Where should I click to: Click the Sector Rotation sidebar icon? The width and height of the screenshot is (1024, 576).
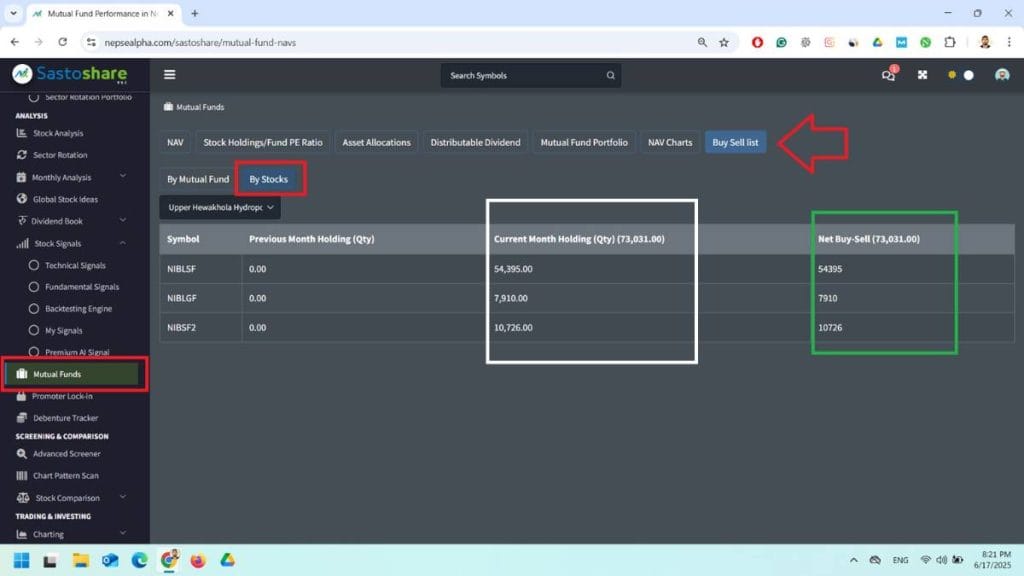tap(22, 155)
